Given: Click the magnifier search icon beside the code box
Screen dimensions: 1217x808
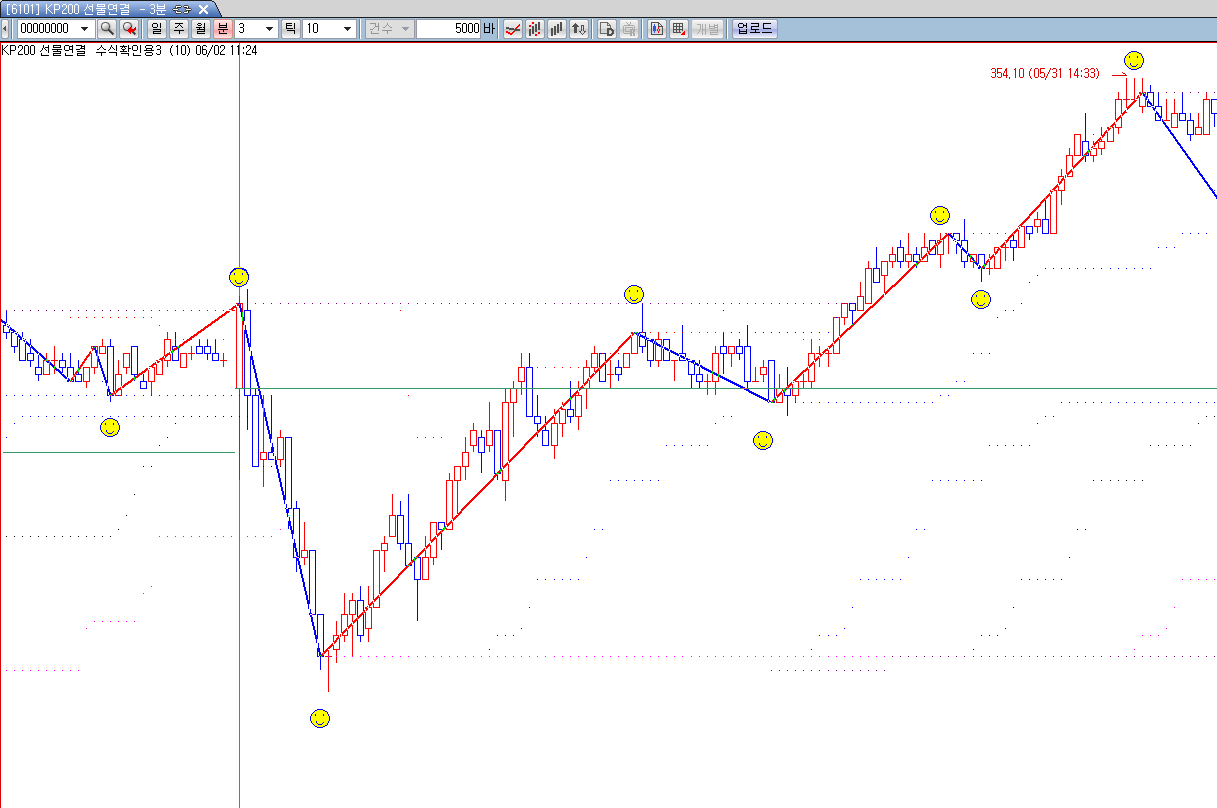Looking at the screenshot, I should tap(107, 29).
